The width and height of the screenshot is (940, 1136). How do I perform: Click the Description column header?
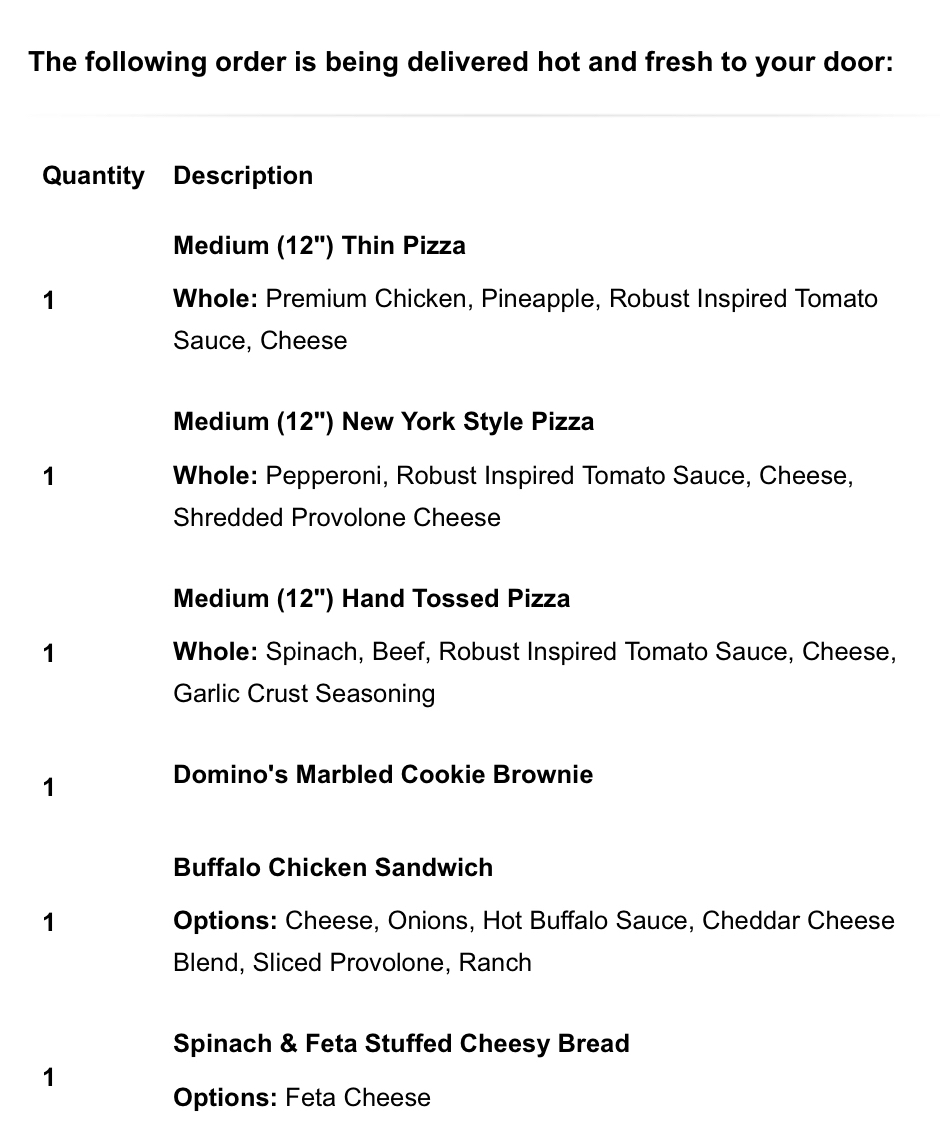[x=243, y=176]
